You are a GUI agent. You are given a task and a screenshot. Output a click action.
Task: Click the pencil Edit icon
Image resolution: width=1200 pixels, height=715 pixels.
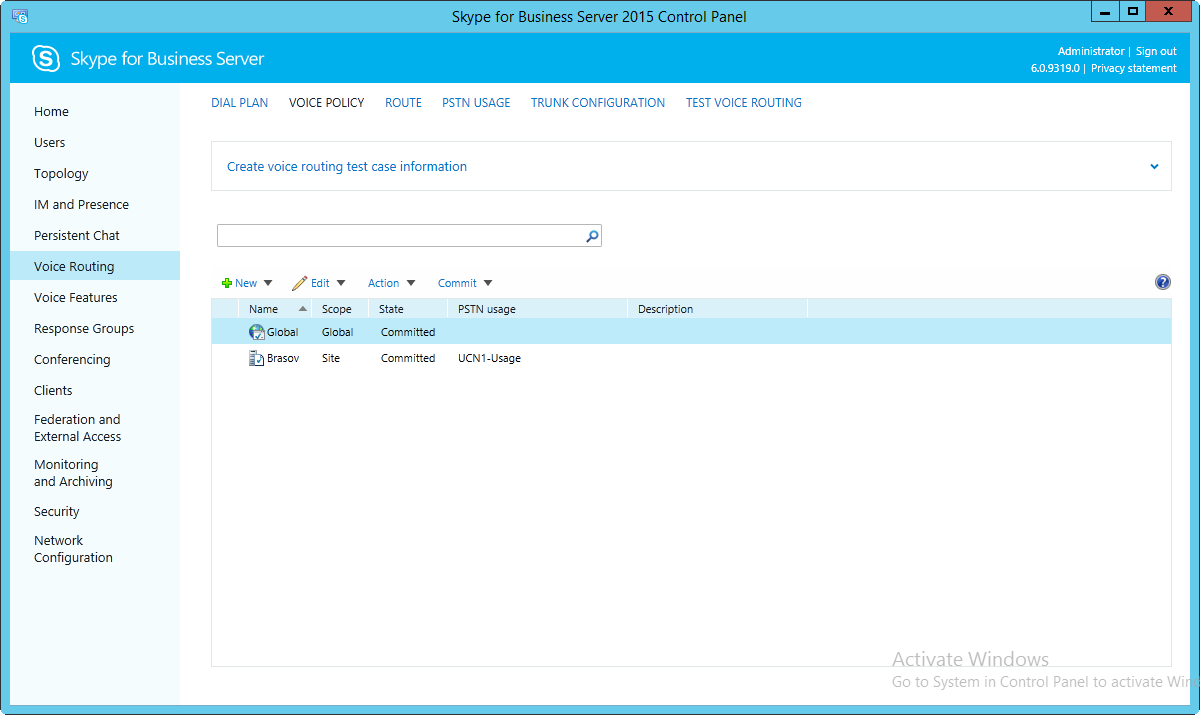299,283
